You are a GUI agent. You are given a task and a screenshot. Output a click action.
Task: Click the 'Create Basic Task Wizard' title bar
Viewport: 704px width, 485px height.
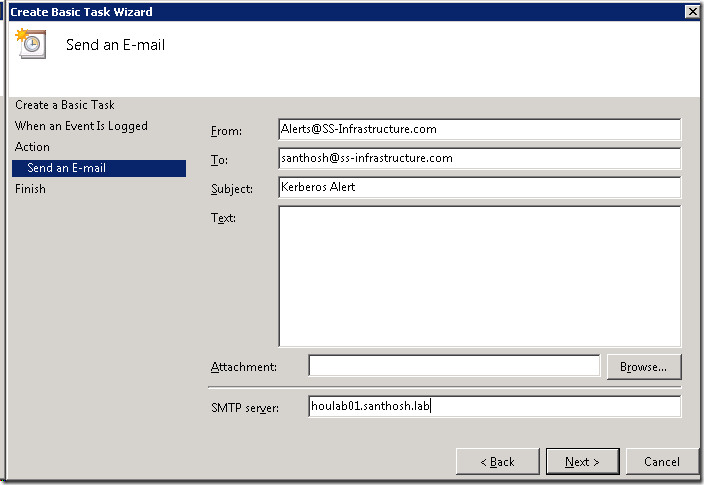click(300, 11)
